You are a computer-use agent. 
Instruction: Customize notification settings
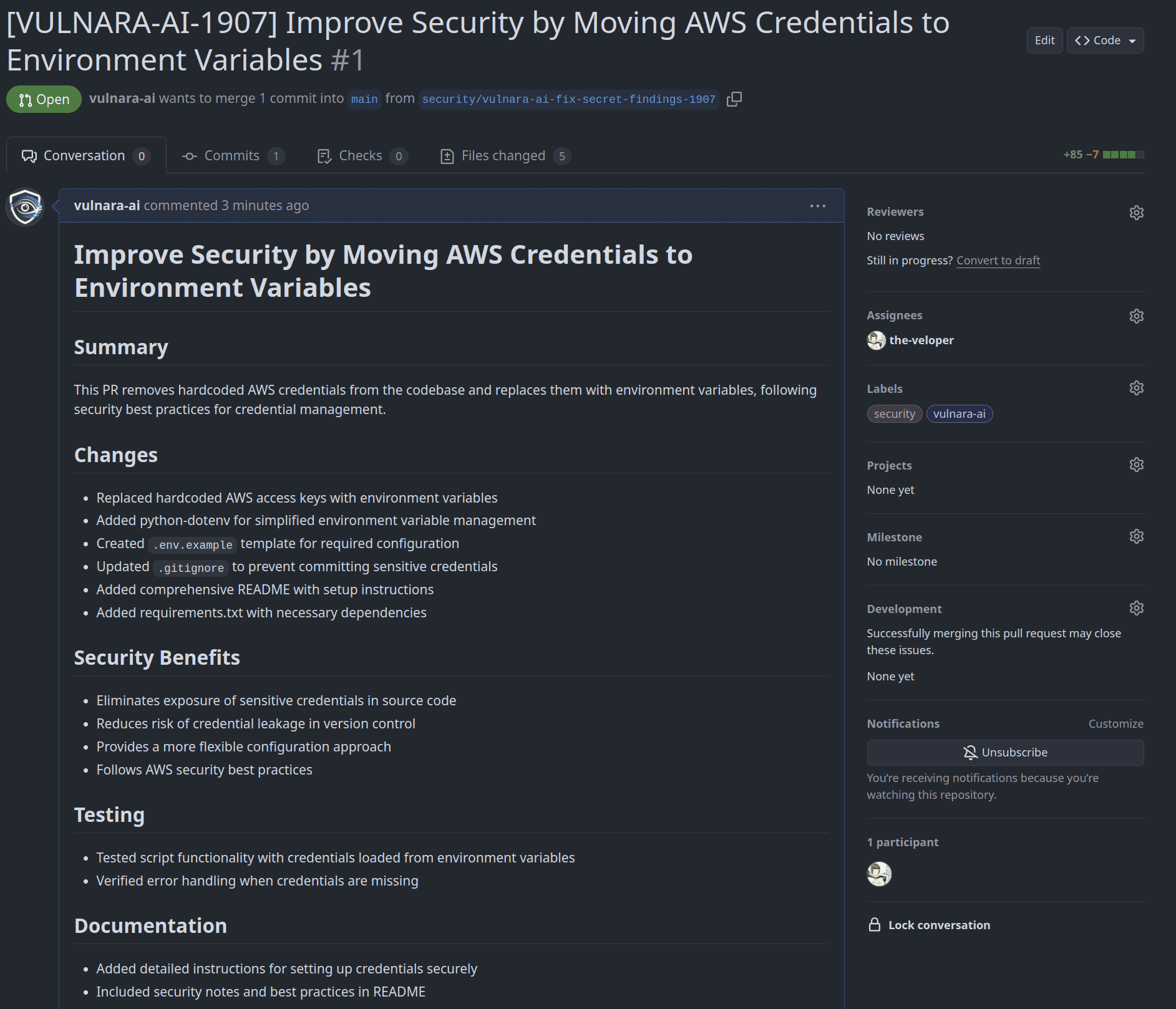[1115, 724]
